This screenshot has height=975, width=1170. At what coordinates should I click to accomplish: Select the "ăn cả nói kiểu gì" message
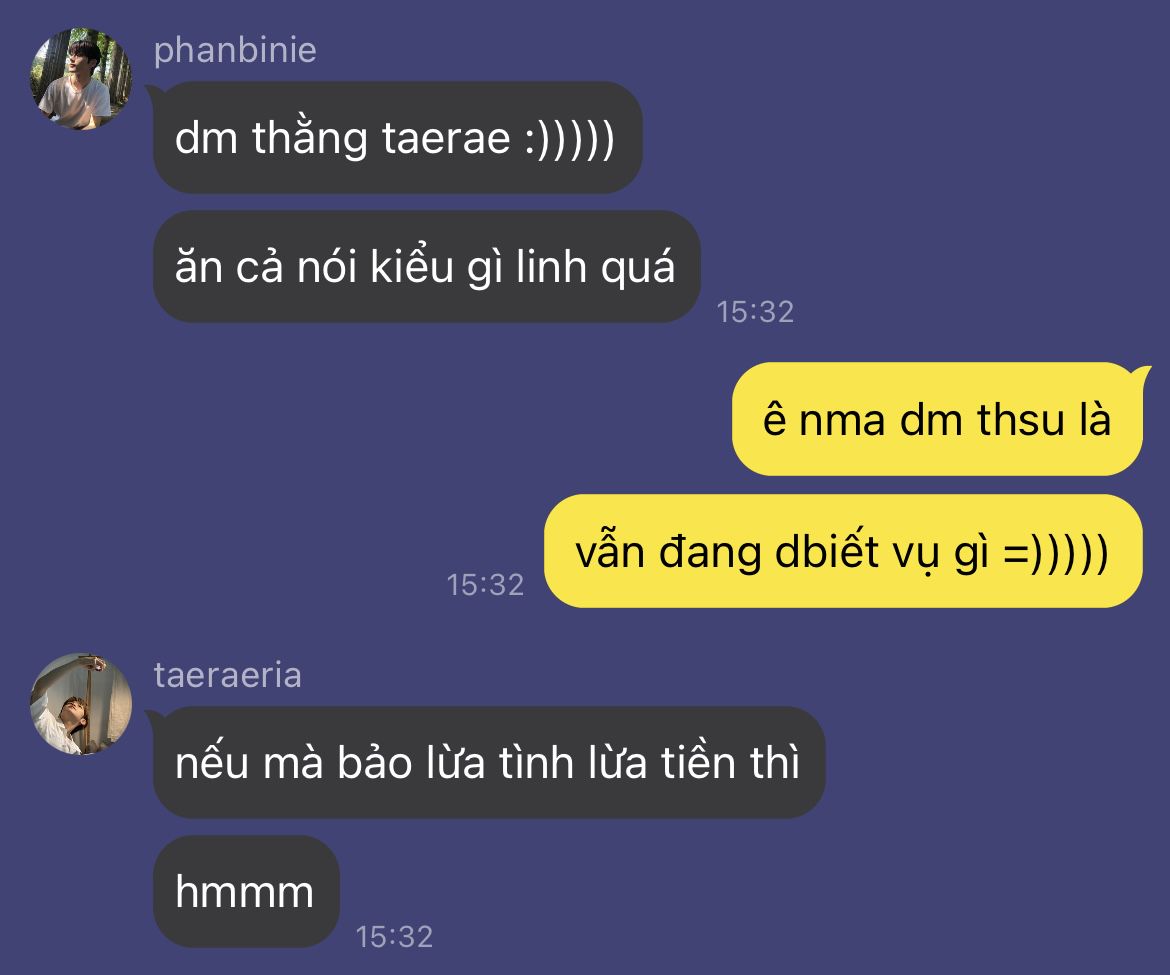coord(425,267)
